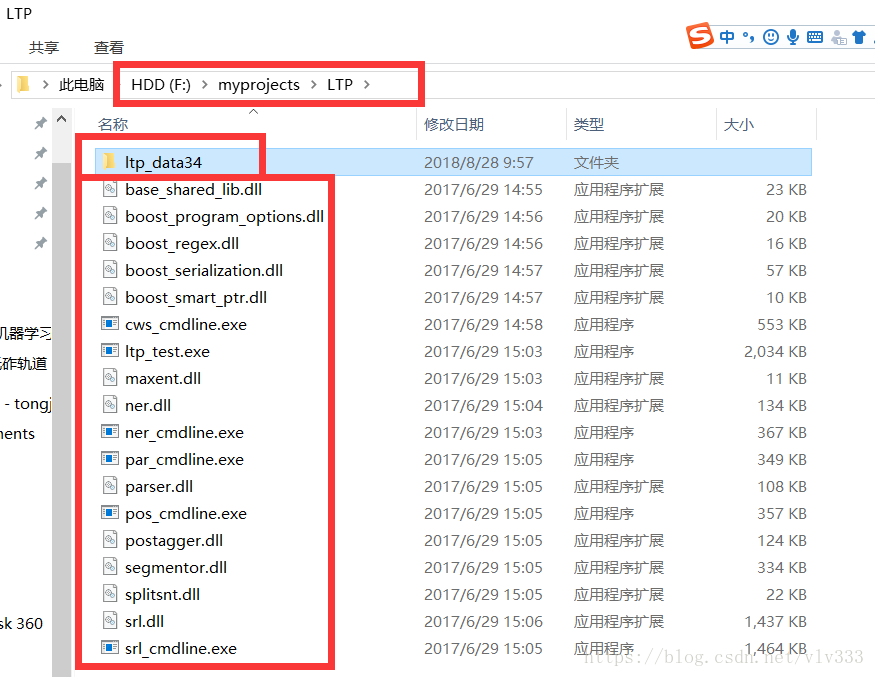Click navigation pane scrollbar track
The image size is (875, 677).
pyautogui.click(x=62, y=419)
